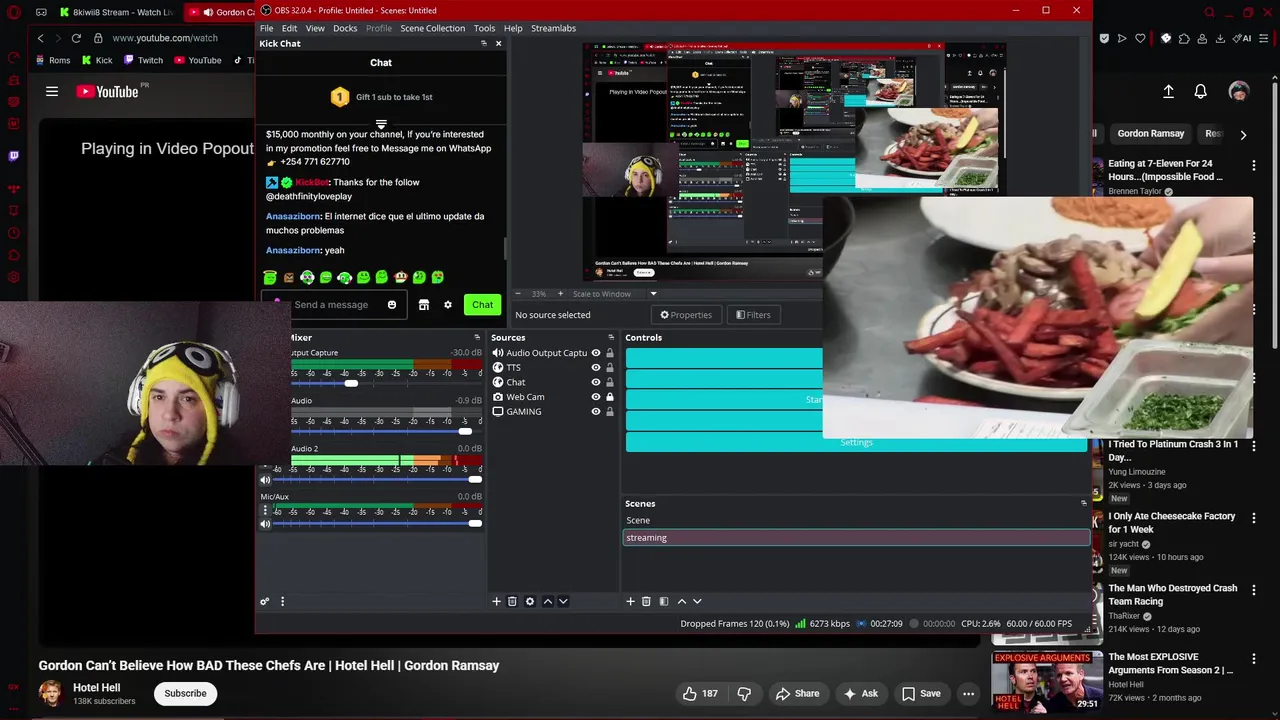Move source up in Sources toolbar

[x=547, y=601]
